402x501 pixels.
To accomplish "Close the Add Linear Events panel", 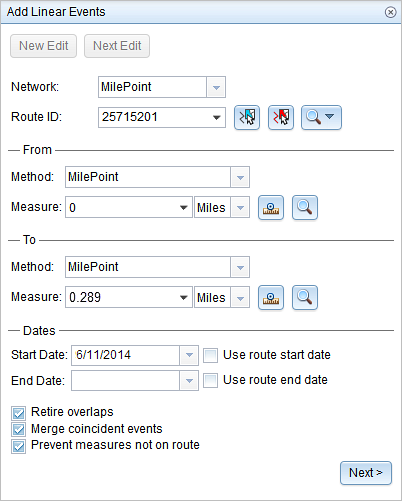I will [390, 12].
